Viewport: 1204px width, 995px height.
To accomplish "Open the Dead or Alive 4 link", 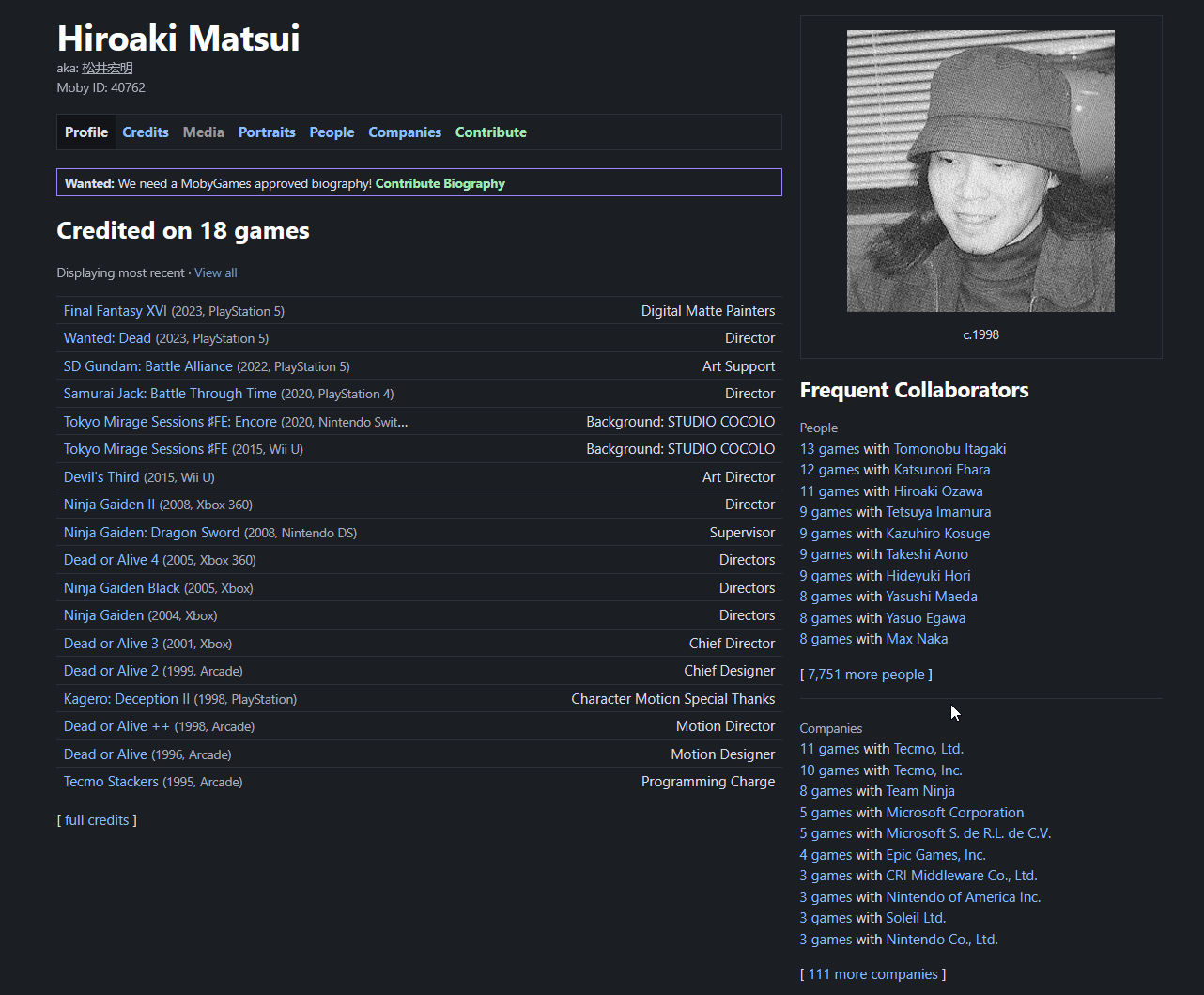I will tap(111, 560).
